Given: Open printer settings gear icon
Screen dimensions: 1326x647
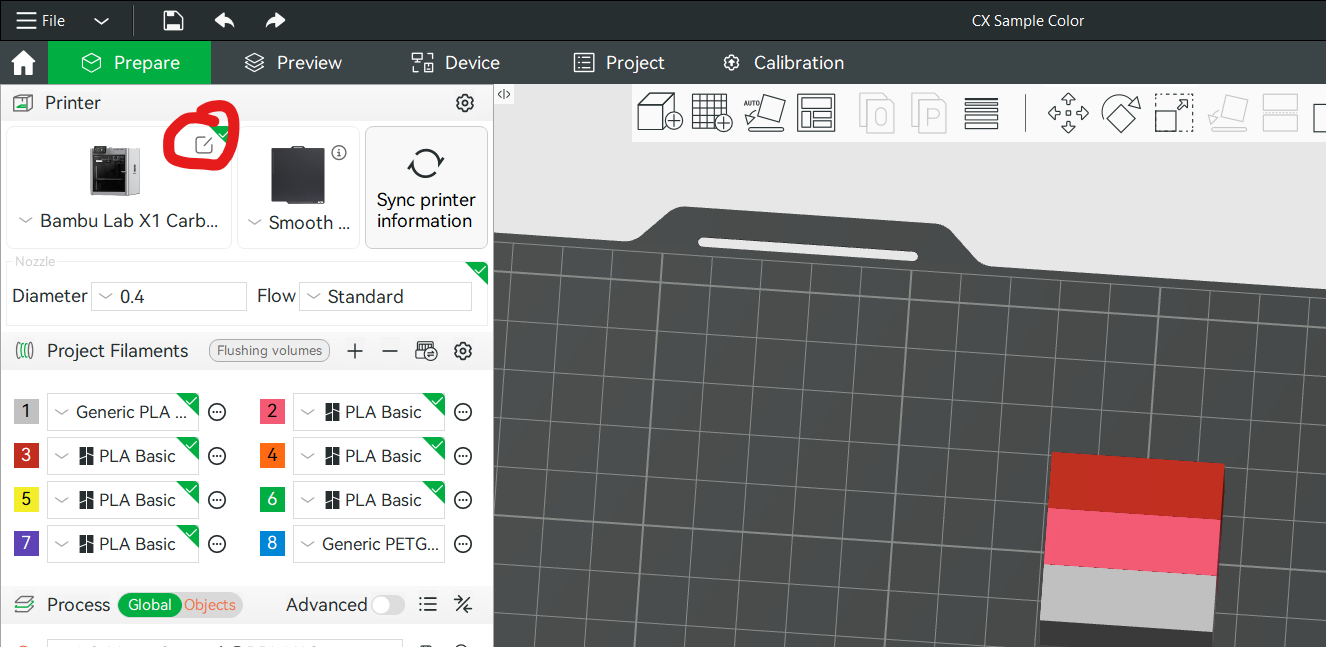Looking at the screenshot, I should 464,103.
